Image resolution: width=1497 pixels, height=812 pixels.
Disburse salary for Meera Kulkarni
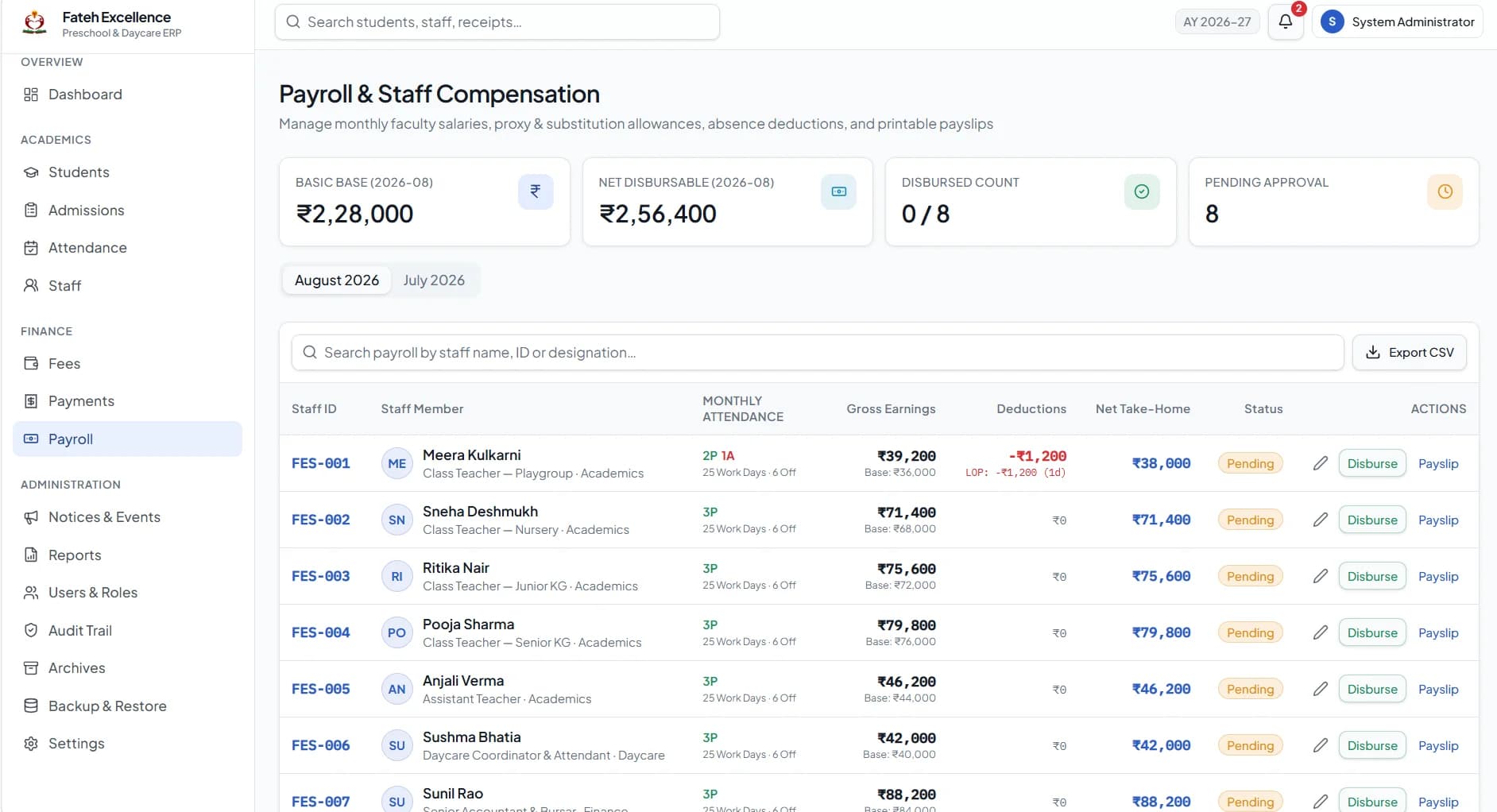[1372, 463]
